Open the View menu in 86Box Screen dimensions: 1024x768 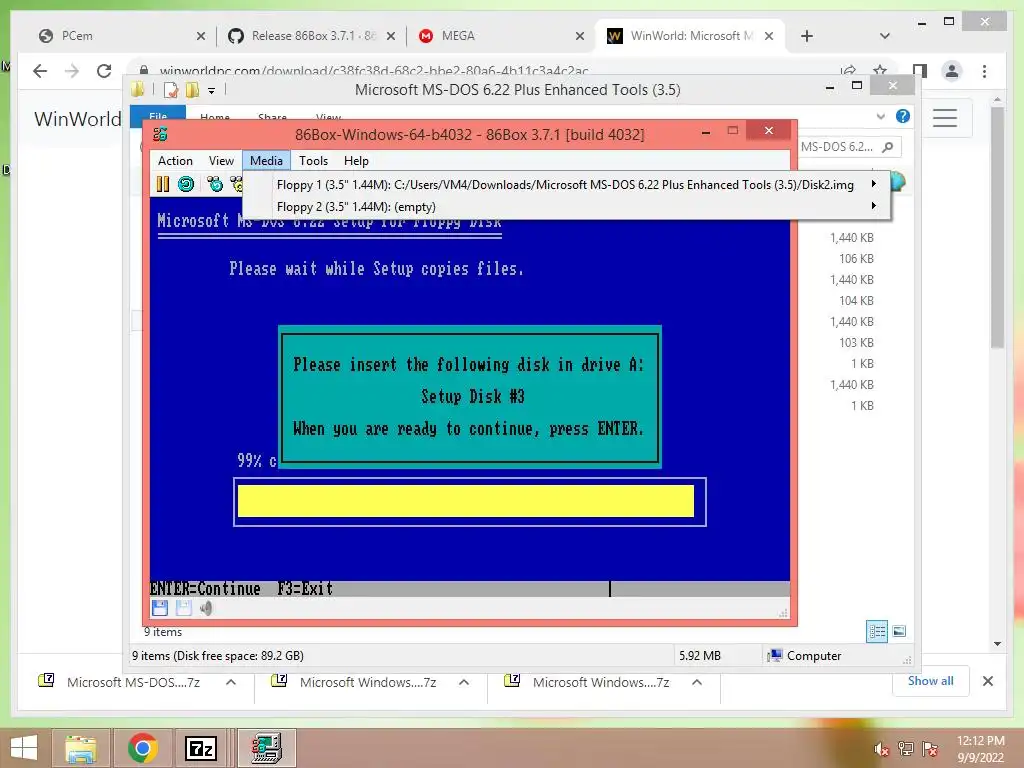[221, 161]
